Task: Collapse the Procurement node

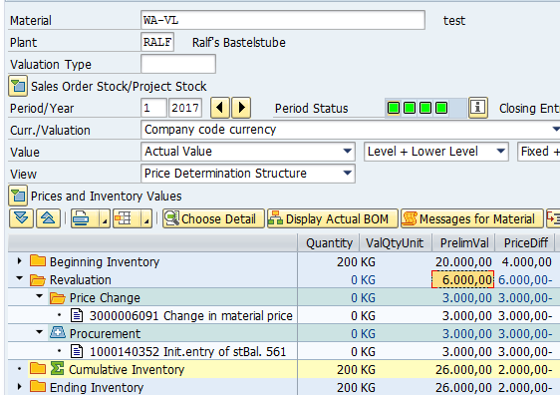Action: pyautogui.click(x=40, y=332)
